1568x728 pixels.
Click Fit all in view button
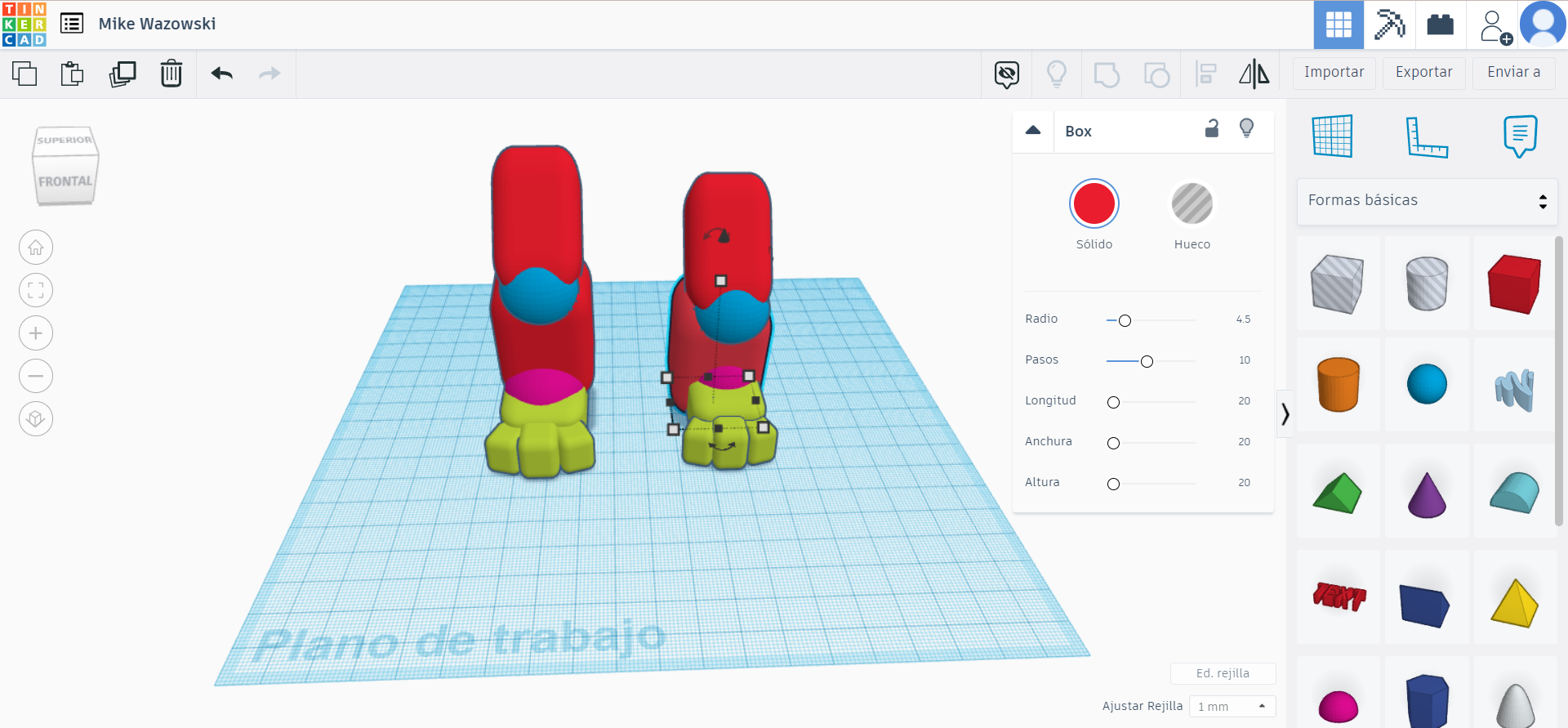36,290
